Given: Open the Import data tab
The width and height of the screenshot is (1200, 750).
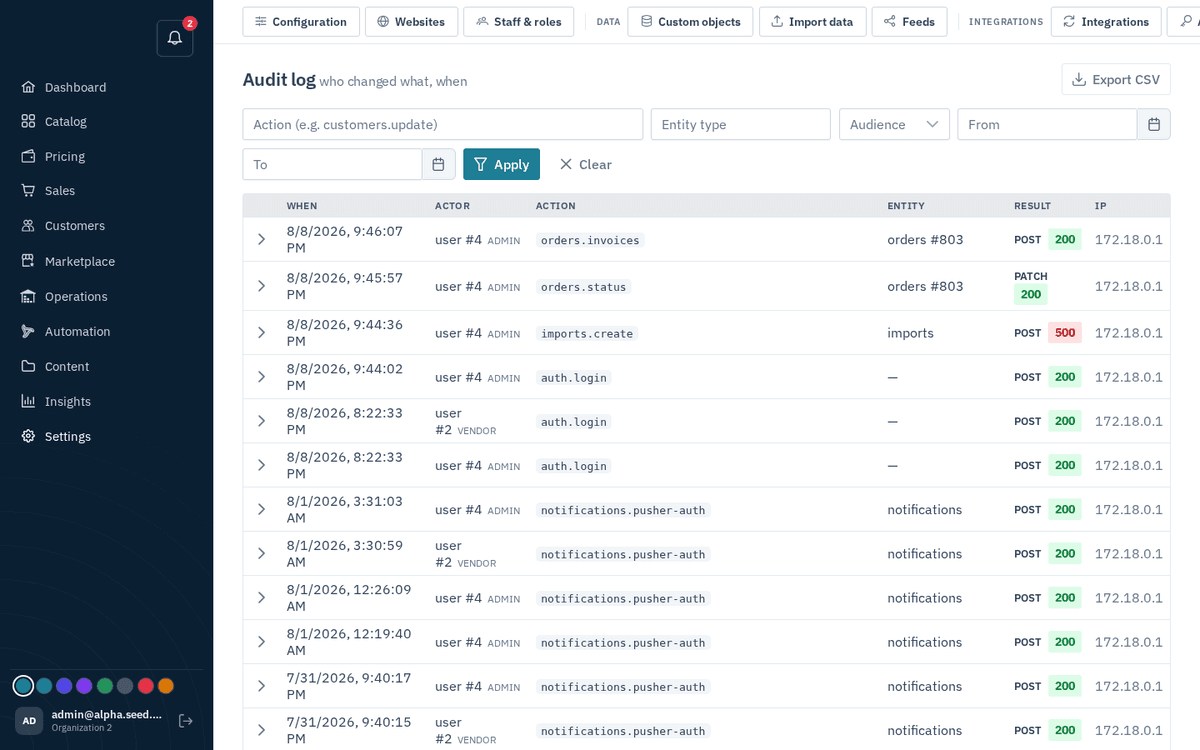Looking at the screenshot, I should 813,21.
